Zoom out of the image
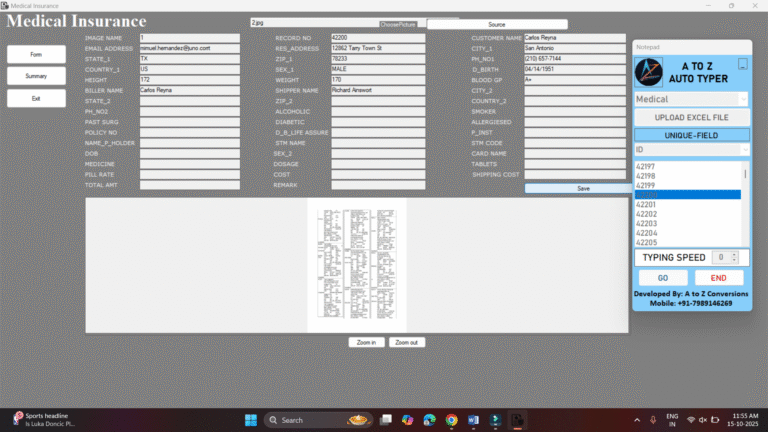Viewport: 768px width, 432px height. 407,342
